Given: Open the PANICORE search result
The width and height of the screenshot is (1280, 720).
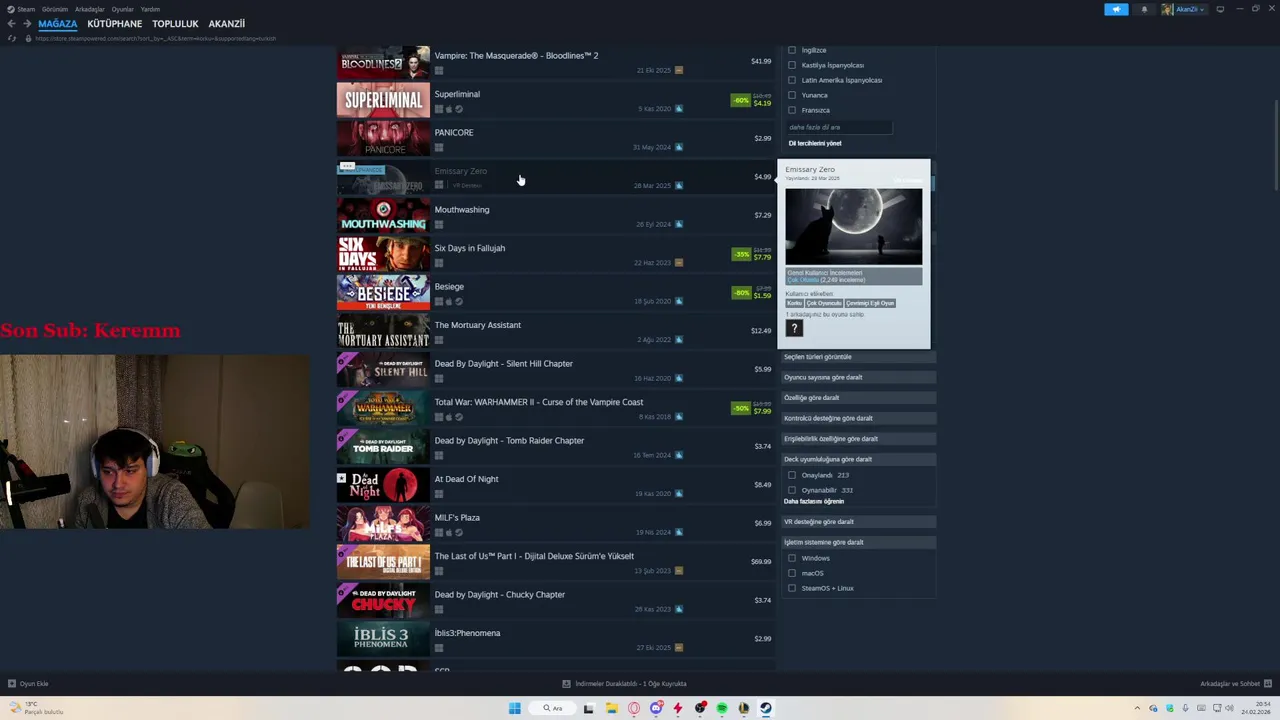Looking at the screenshot, I should point(555,139).
